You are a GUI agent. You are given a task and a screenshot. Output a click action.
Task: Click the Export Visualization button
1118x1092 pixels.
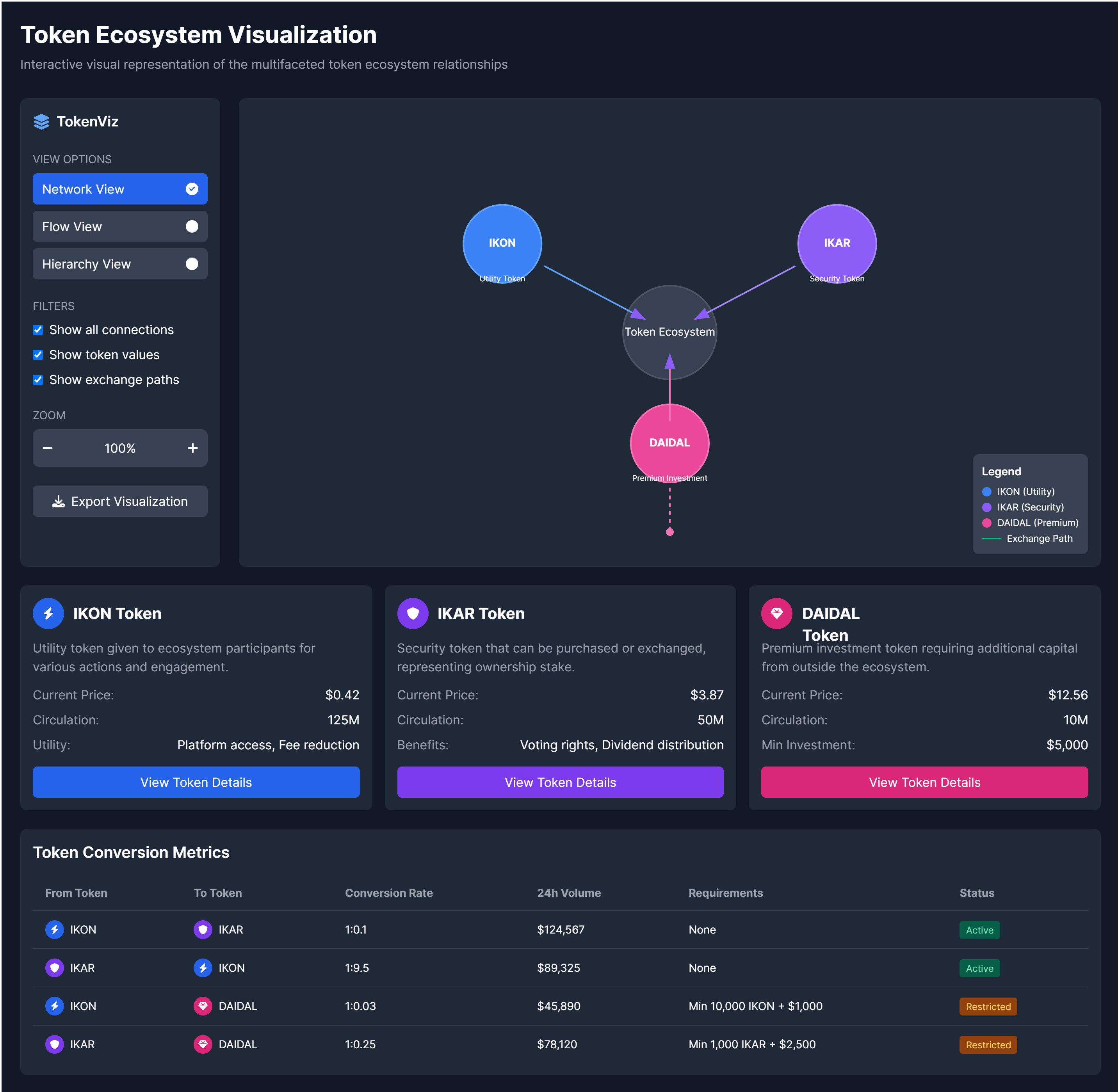120,501
